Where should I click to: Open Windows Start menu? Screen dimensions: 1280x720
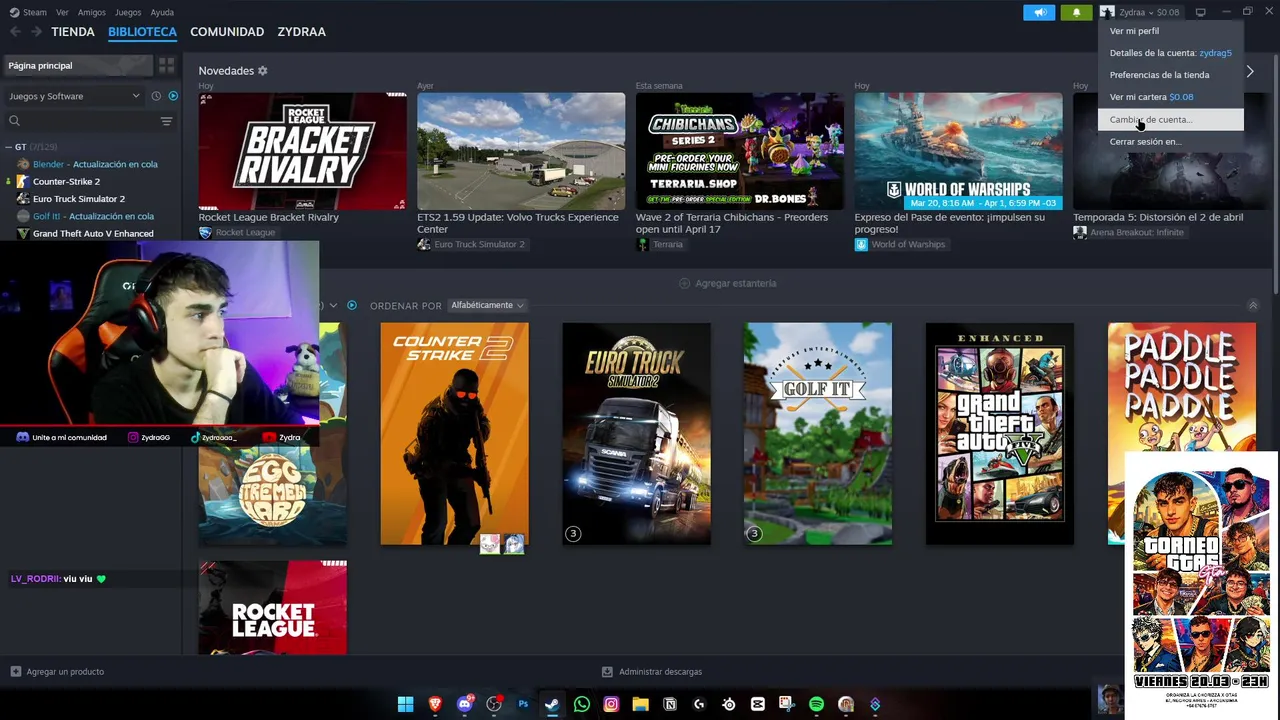coord(405,704)
